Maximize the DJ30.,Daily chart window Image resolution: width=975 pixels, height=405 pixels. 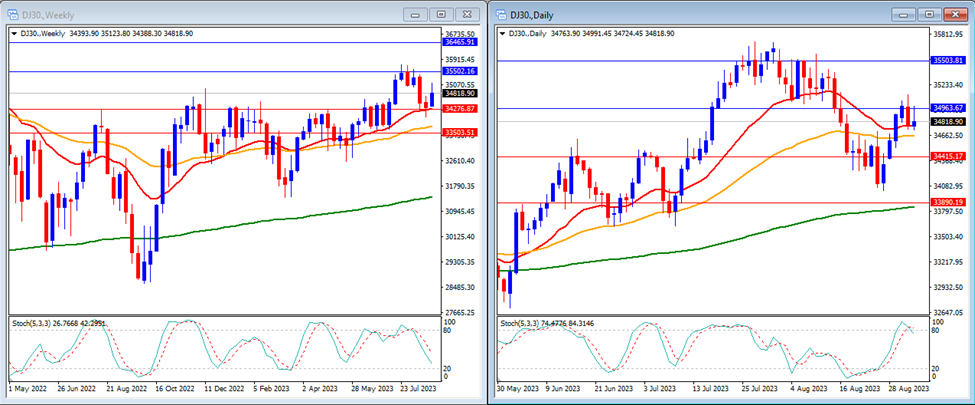[x=930, y=14]
